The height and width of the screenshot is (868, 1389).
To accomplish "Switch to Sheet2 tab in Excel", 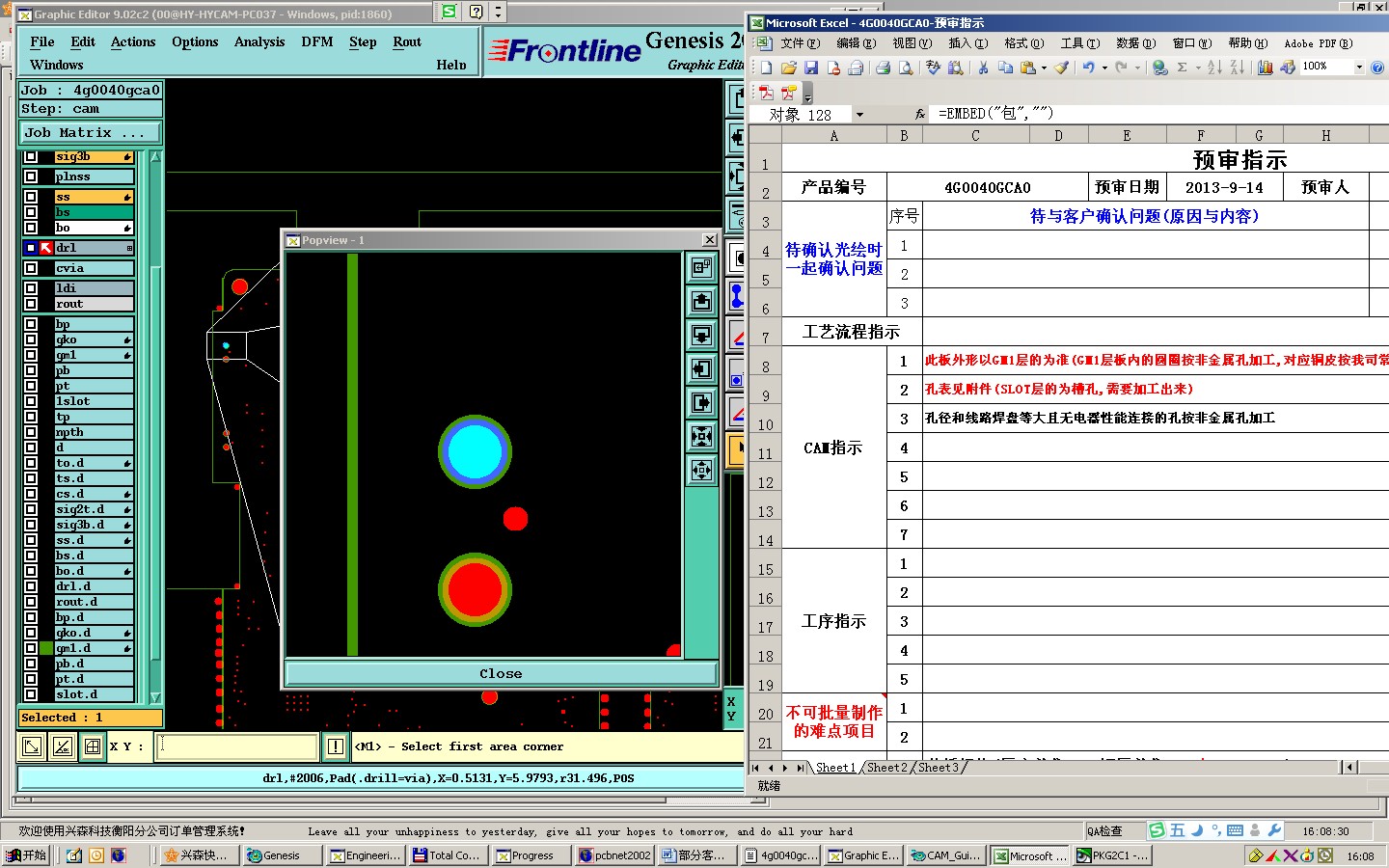I will [886, 768].
